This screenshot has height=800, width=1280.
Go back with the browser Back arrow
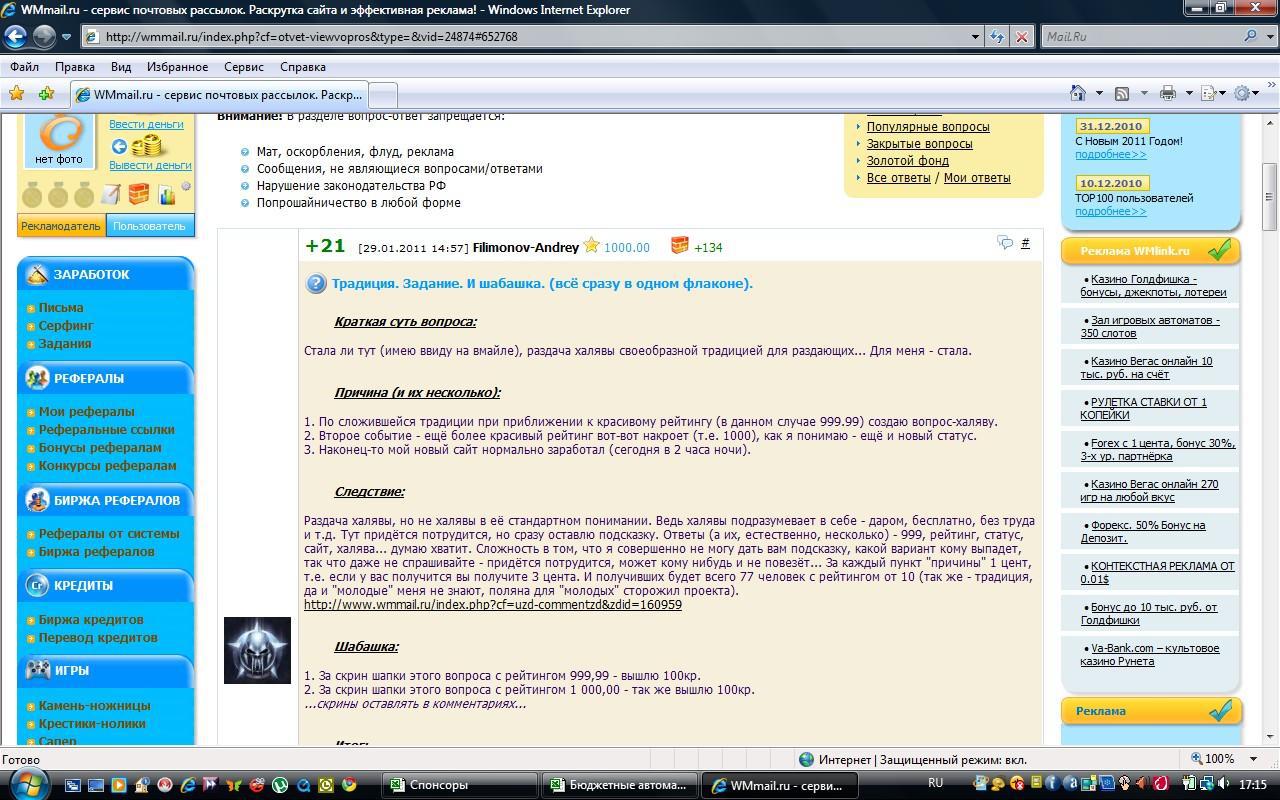tap(15, 37)
